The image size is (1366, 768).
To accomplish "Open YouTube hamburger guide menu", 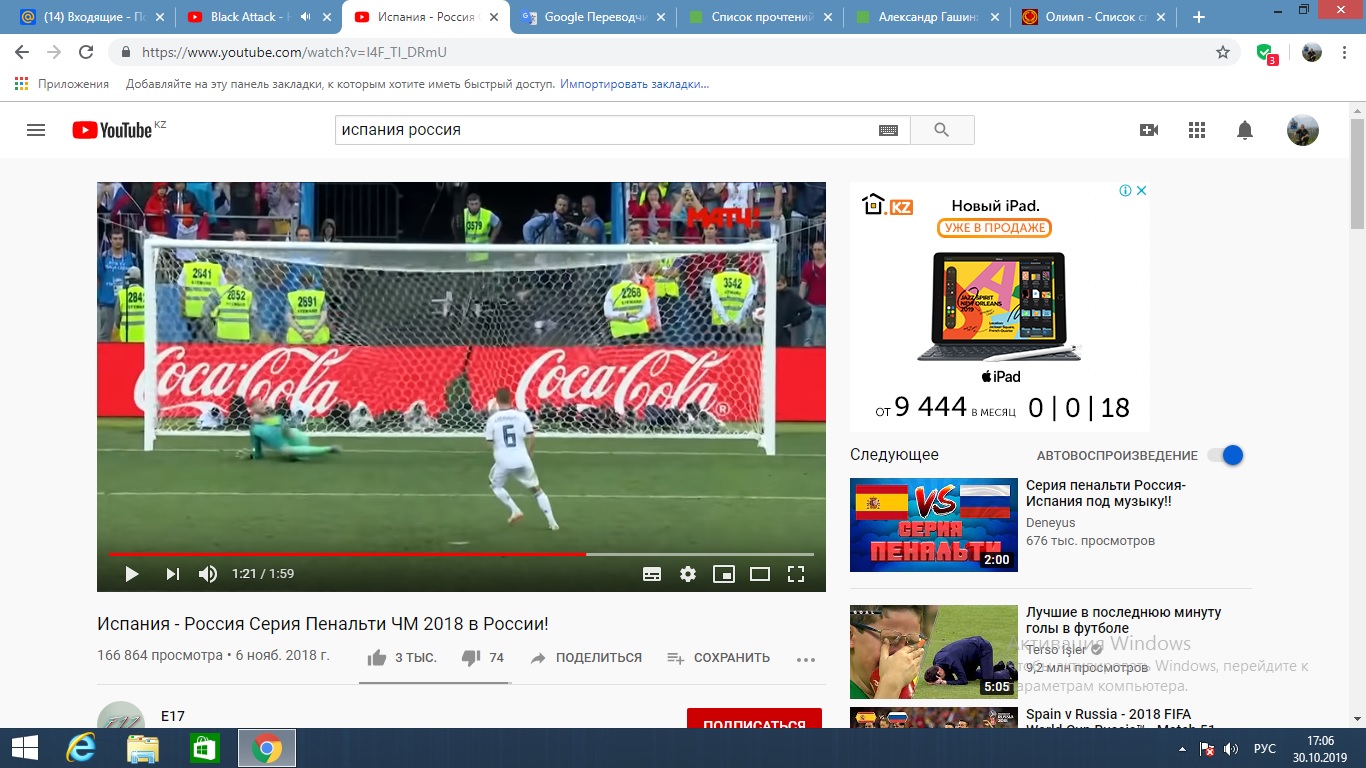I will 36,130.
